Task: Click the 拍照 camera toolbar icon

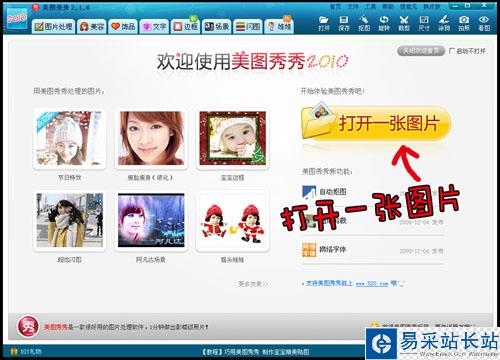Action: click(x=464, y=23)
